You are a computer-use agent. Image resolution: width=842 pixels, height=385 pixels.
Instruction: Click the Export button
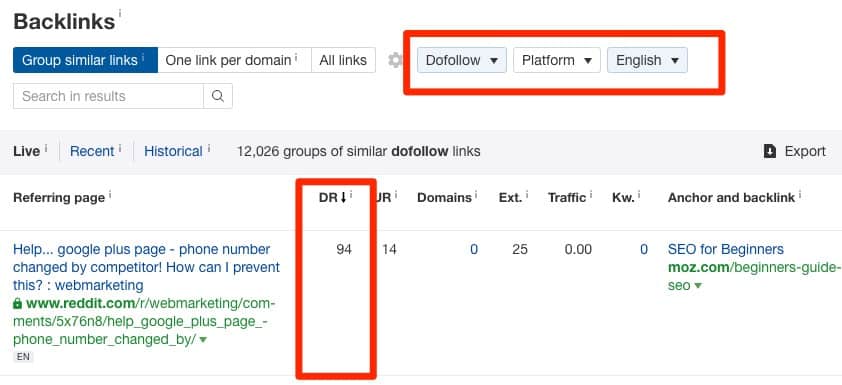(x=795, y=151)
